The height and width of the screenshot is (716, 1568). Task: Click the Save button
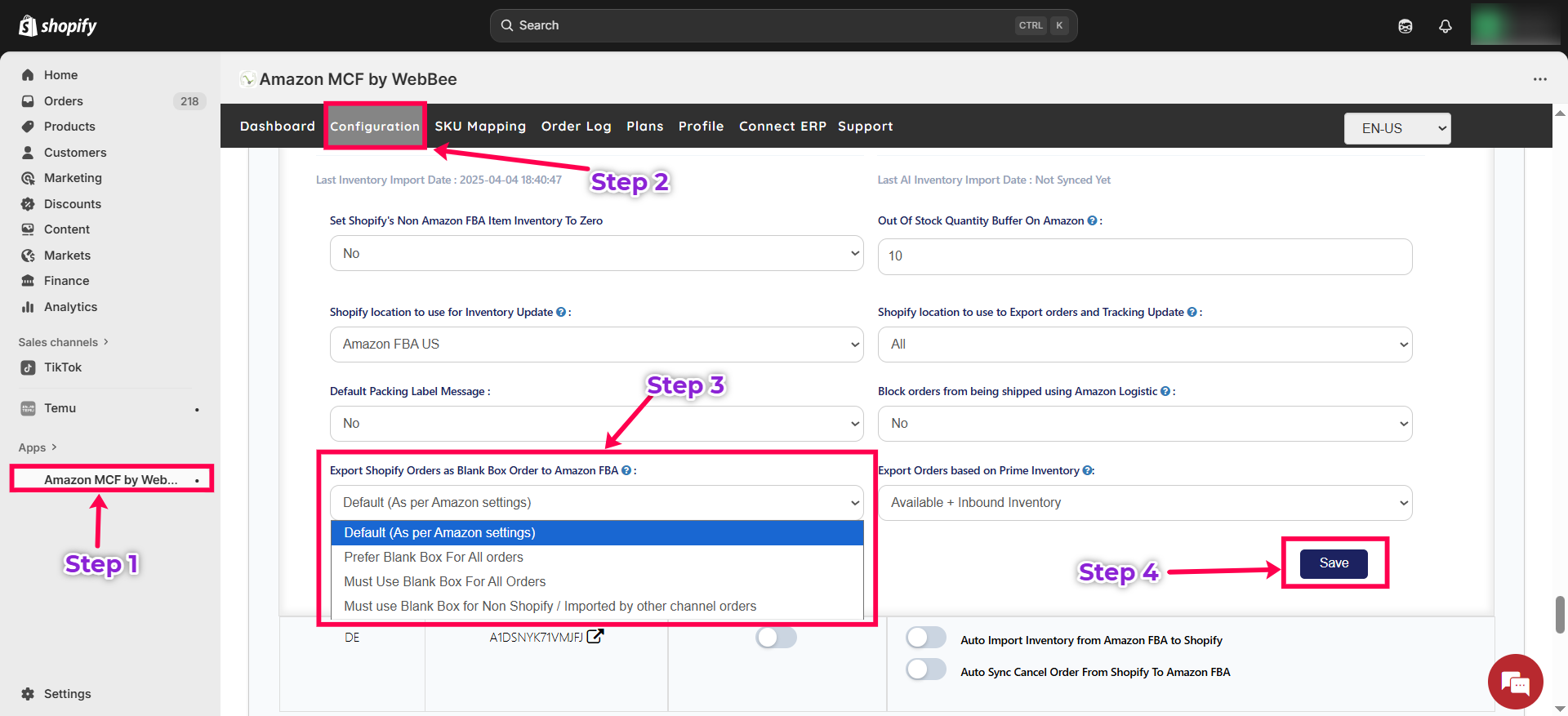1333,563
